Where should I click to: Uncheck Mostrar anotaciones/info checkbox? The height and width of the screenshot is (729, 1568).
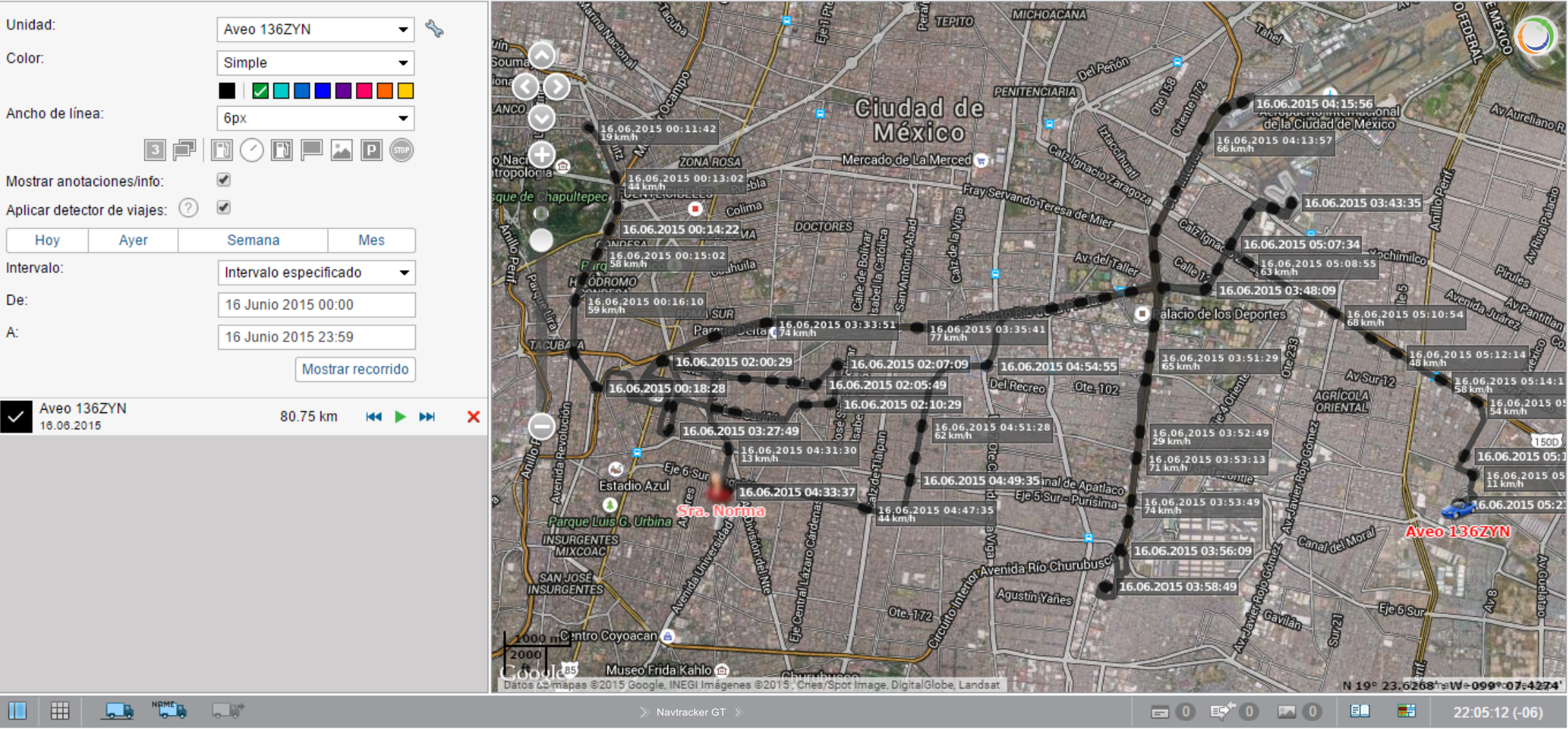point(223,180)
